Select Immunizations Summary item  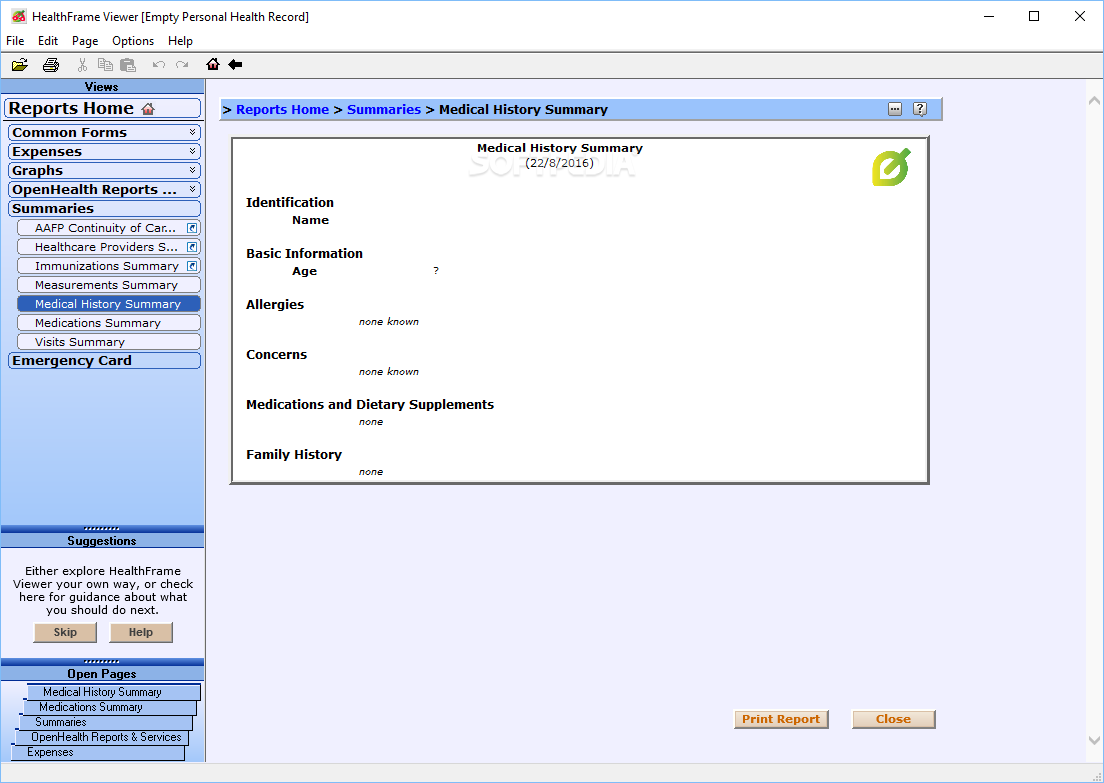pyautogui.click(x=108, y=266)
